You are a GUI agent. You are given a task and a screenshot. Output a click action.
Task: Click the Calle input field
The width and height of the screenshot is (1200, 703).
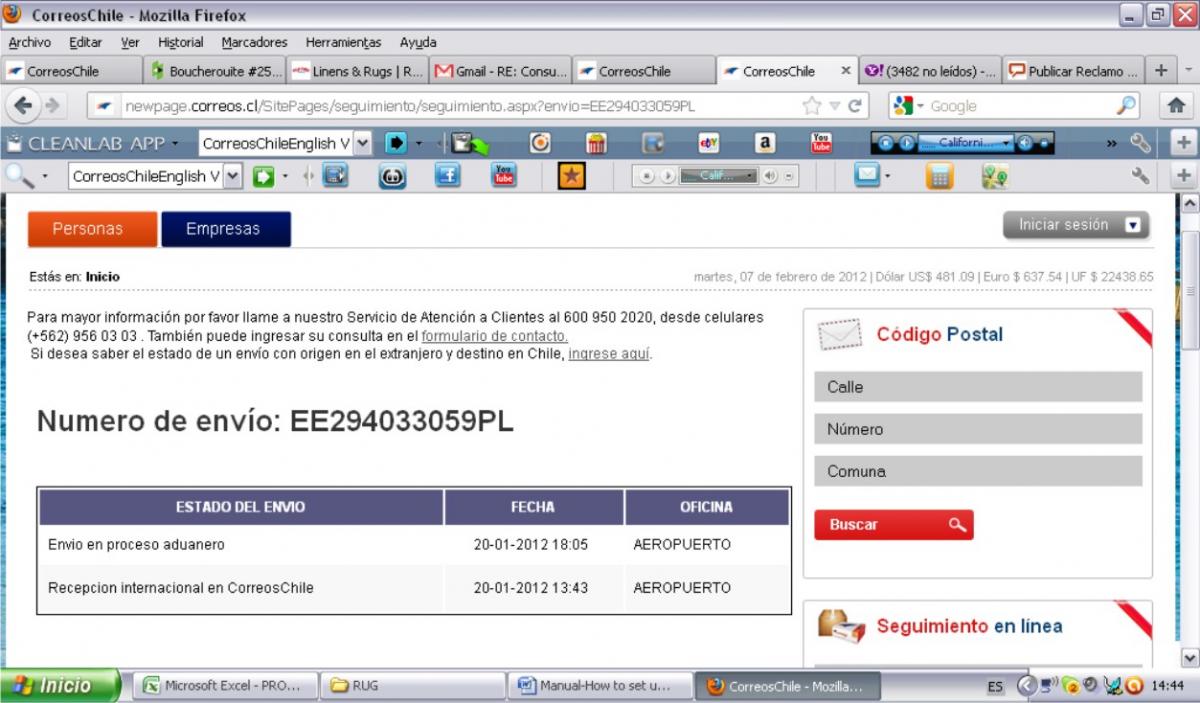978,387
